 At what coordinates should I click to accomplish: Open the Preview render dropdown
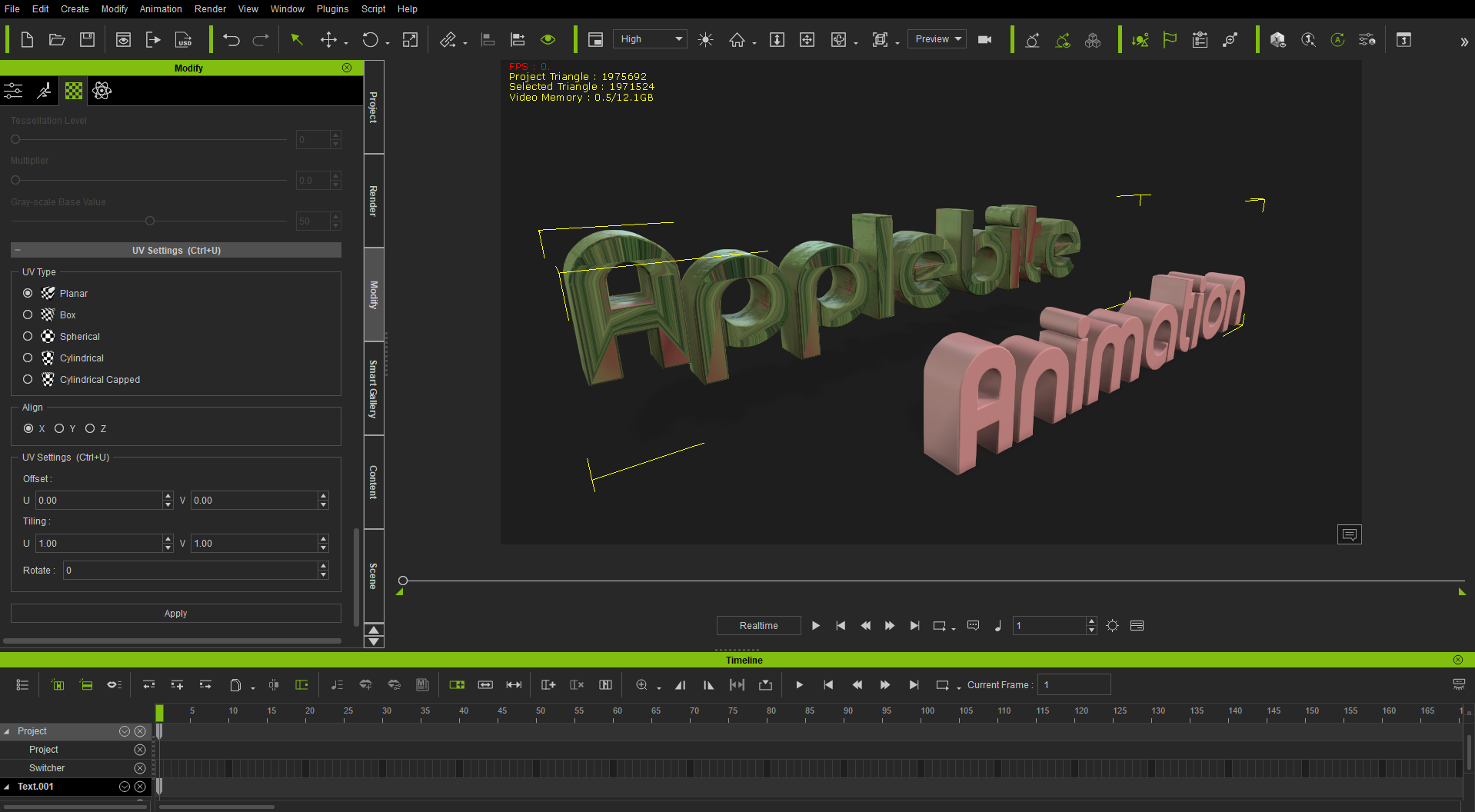pos(937,39)
